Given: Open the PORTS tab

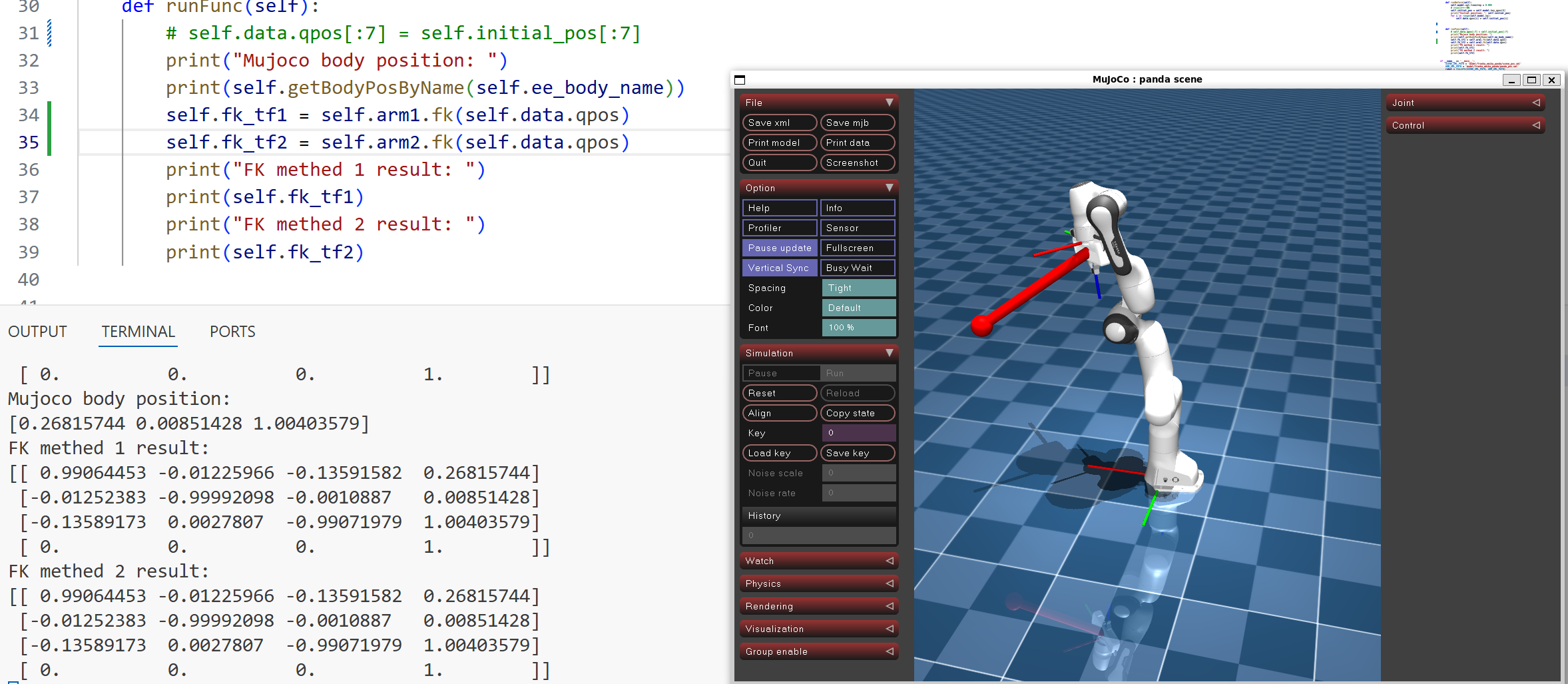Looking at the screenshot, I should (x=232, y=332).
